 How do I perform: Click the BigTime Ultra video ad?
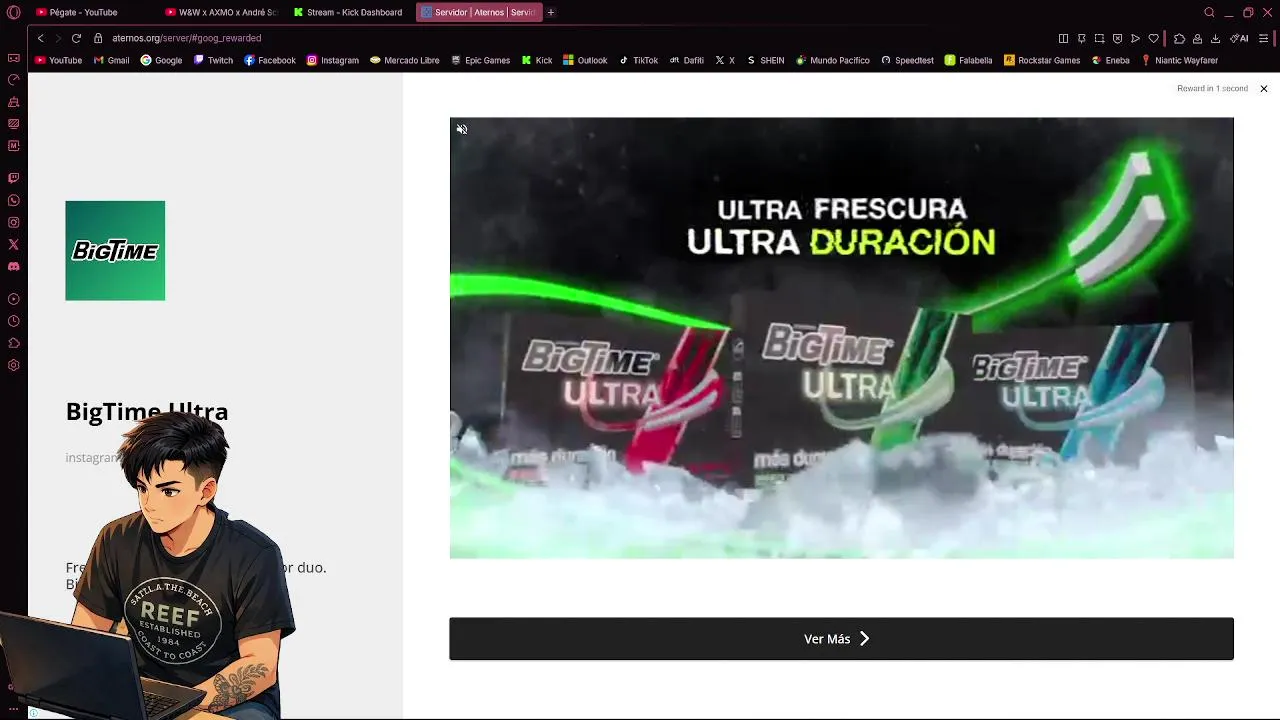(841, 338)
